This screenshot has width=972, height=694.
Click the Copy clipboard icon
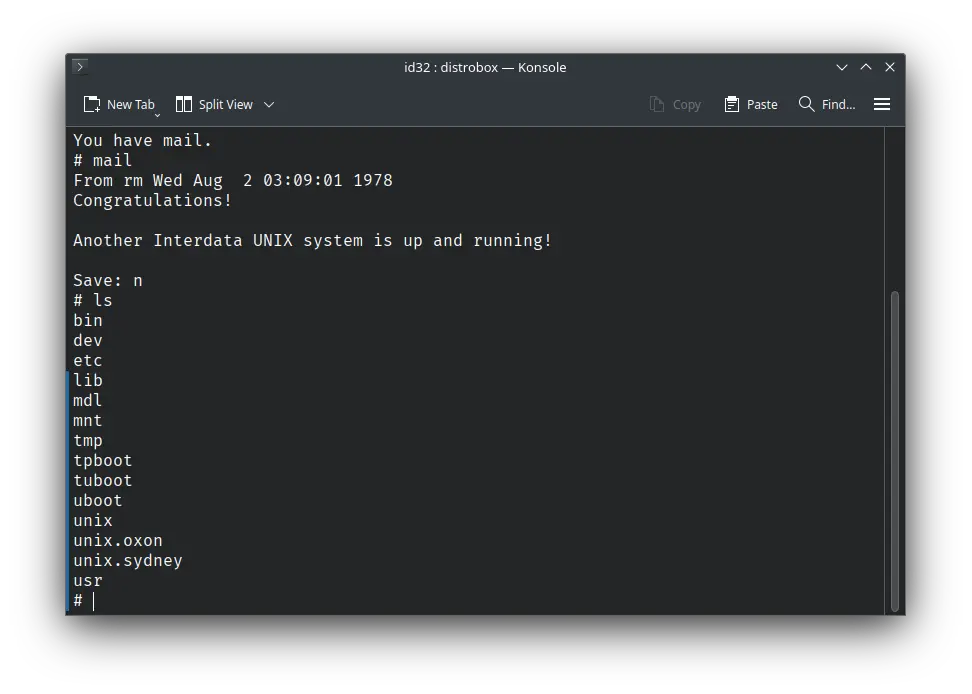pos(655,104)
